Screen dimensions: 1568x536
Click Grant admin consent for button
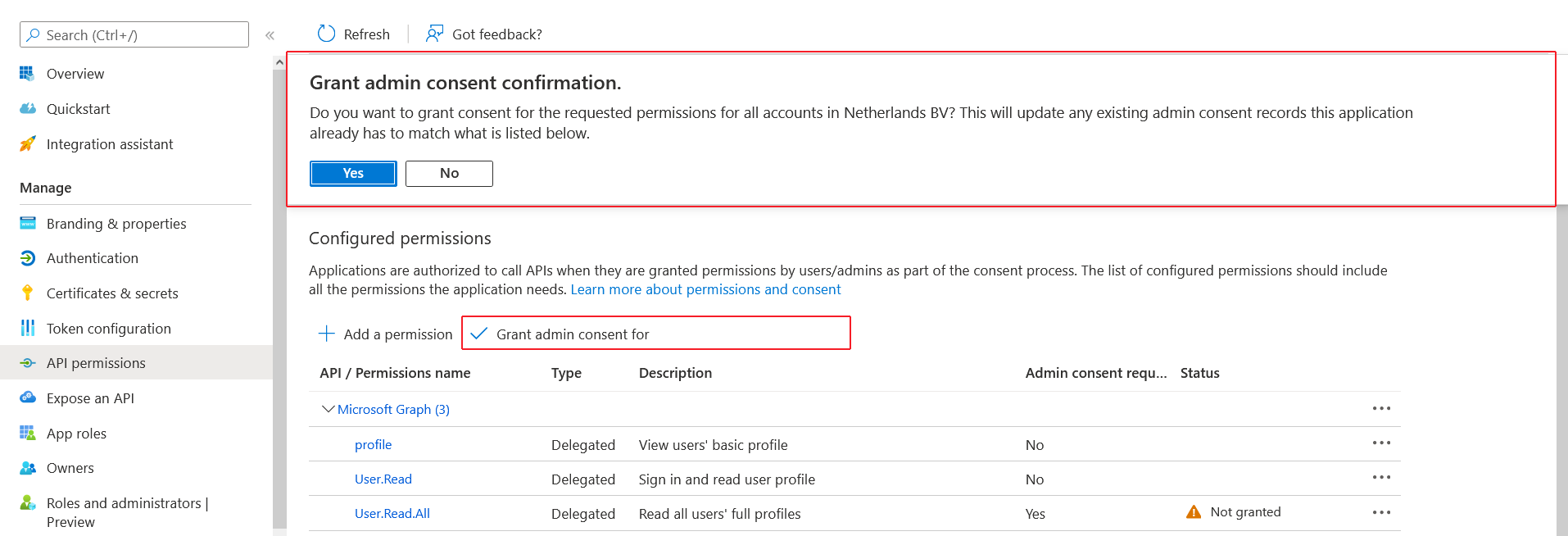(x=572, y=334)
